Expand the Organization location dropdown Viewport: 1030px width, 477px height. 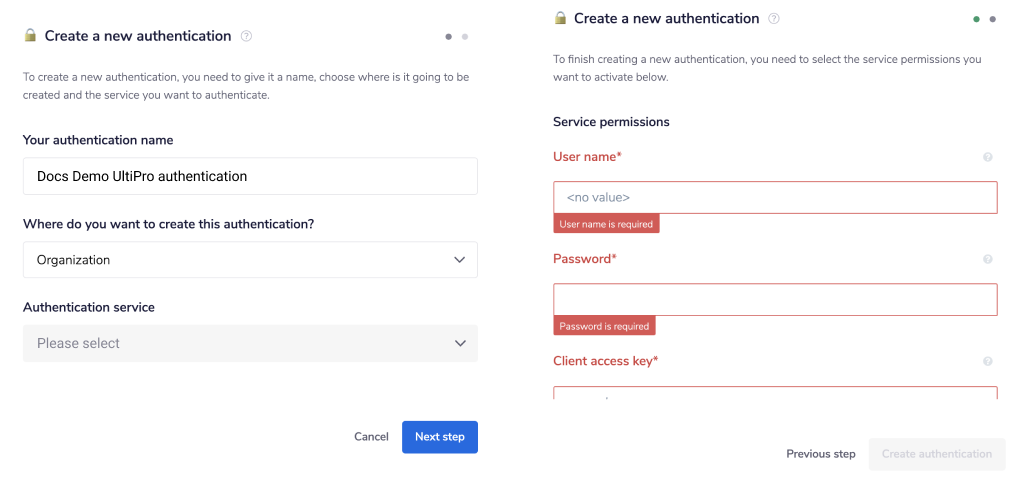point(250,260)
